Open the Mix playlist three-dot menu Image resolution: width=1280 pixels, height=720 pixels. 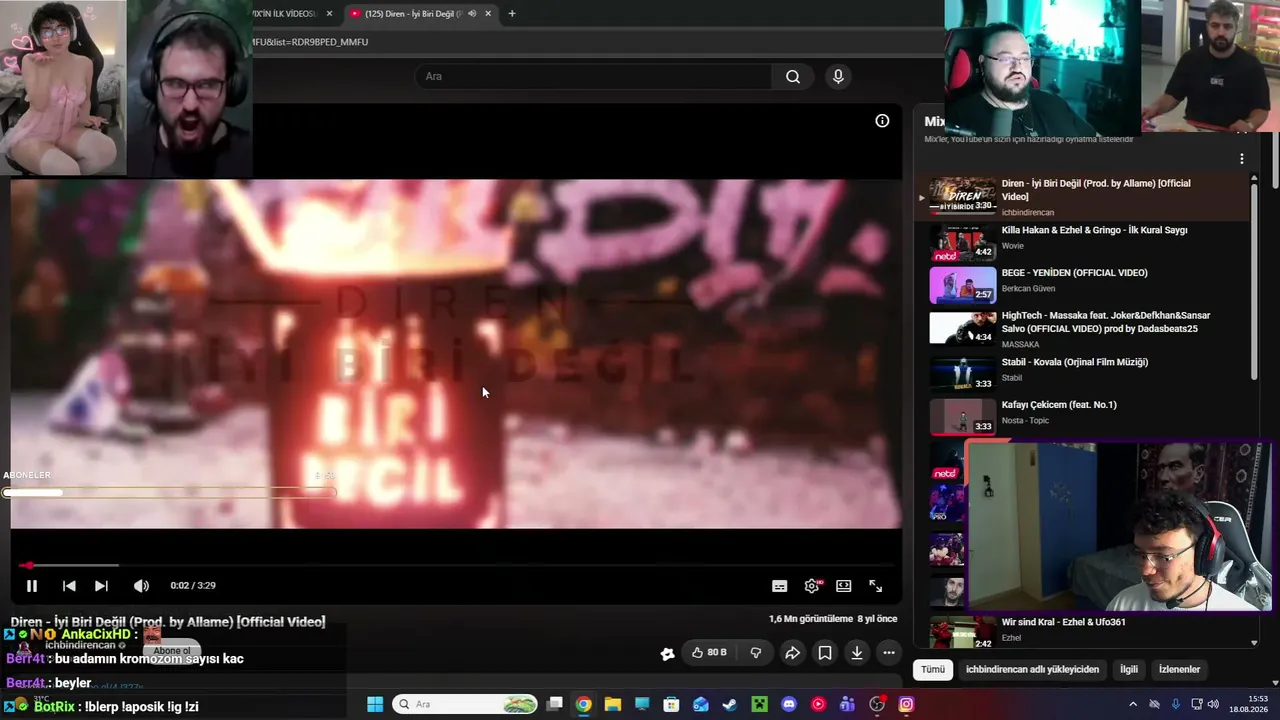tap(1242, 159)
